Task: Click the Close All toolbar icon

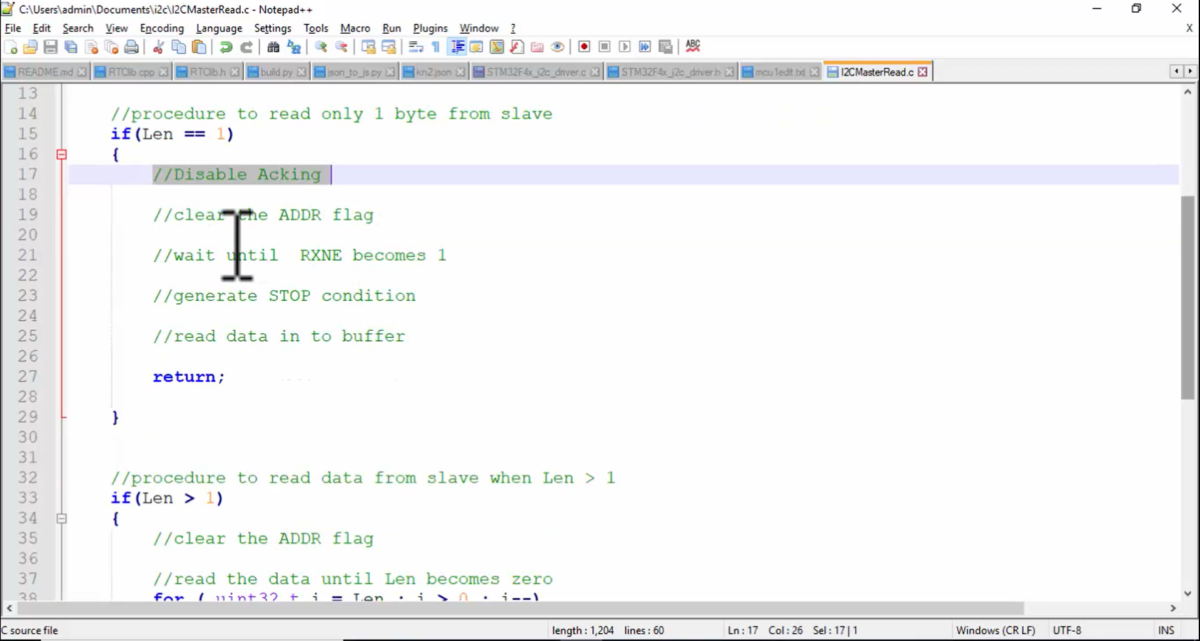Action: (111, 47)
